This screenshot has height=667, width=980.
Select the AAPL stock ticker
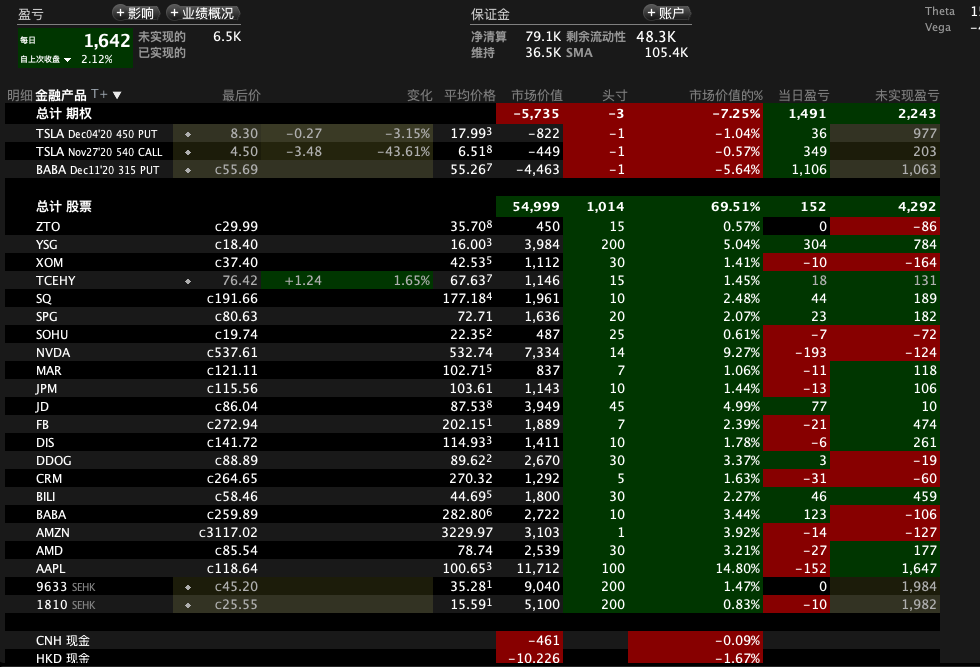(x=51, y=569)
